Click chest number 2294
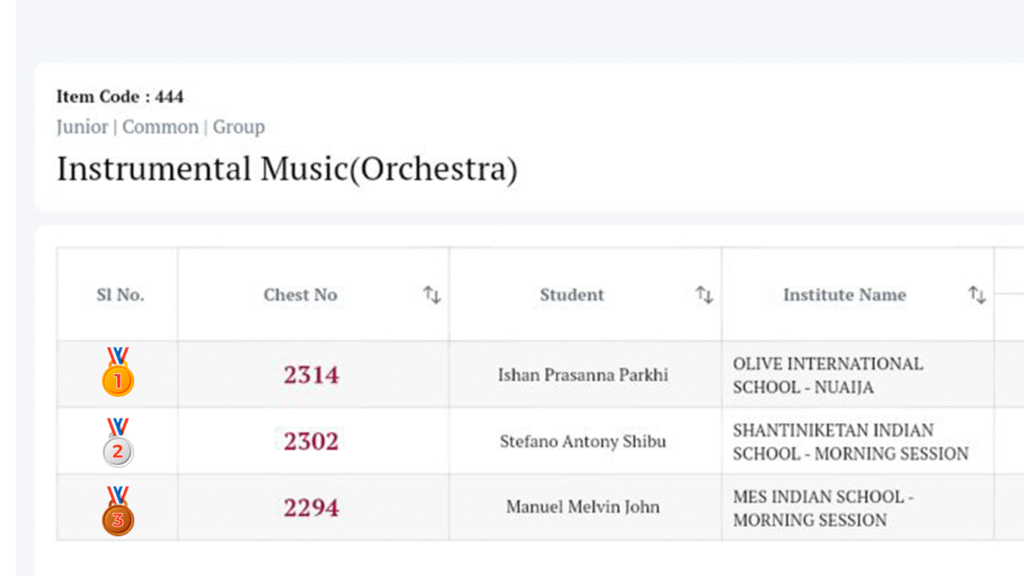The height and width of the screenshot is (576, 1024). coord(311,507)
